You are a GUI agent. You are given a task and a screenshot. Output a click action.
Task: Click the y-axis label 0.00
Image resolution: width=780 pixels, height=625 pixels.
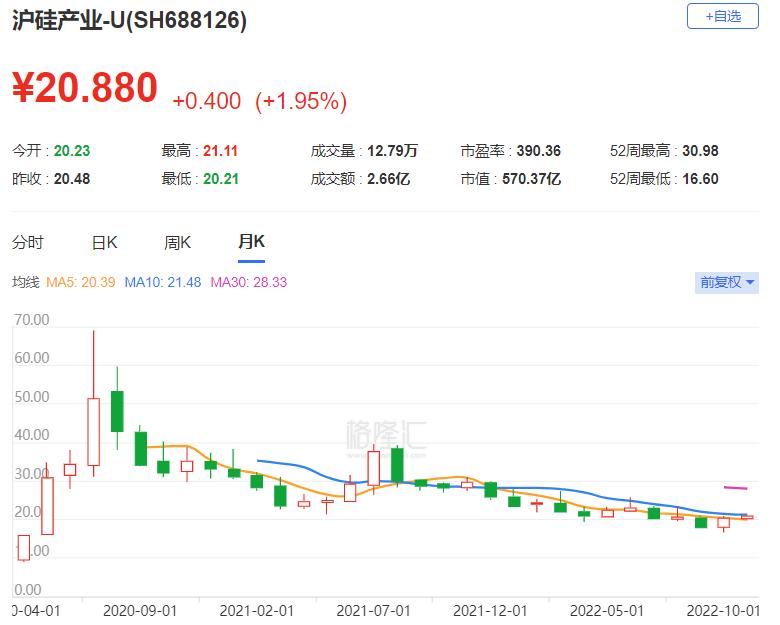click(28, 590)
